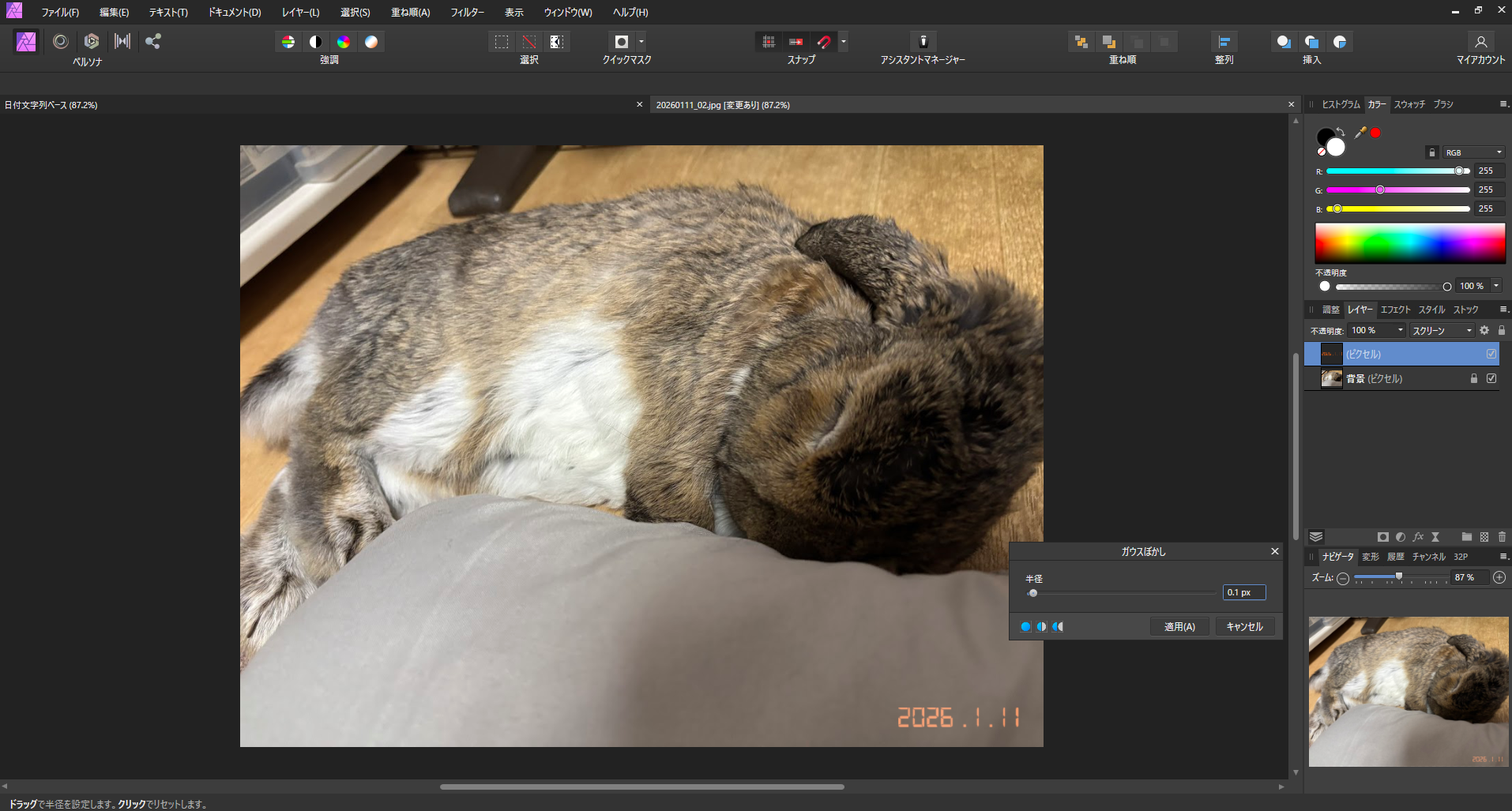The width and height of the screenshot is (1512, 811).
Task: Add layer effects via fx icon
Action: [1418, 537]
